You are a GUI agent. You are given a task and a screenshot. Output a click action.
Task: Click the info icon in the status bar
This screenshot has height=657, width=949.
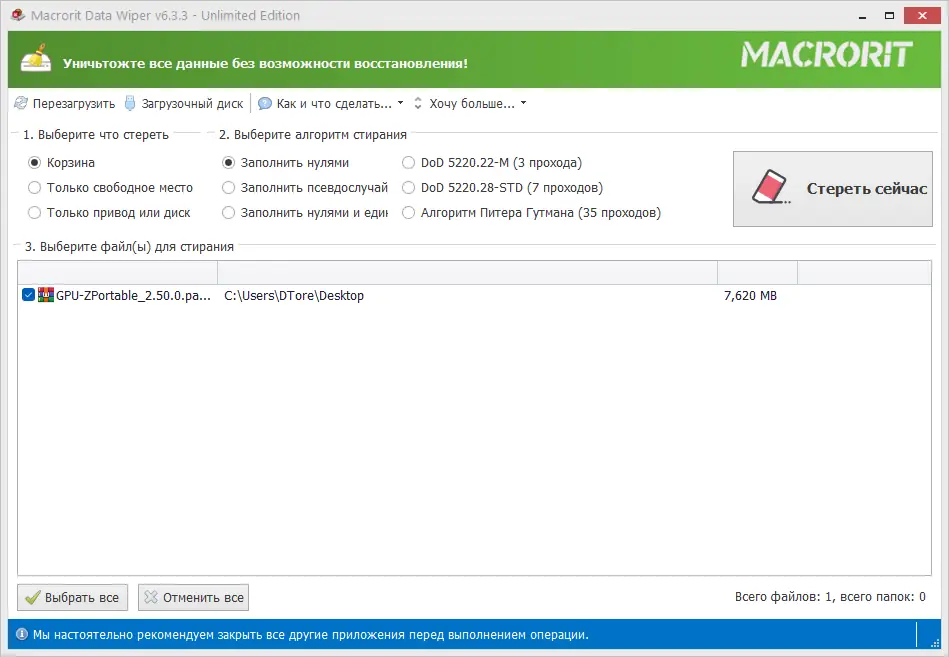22,635
